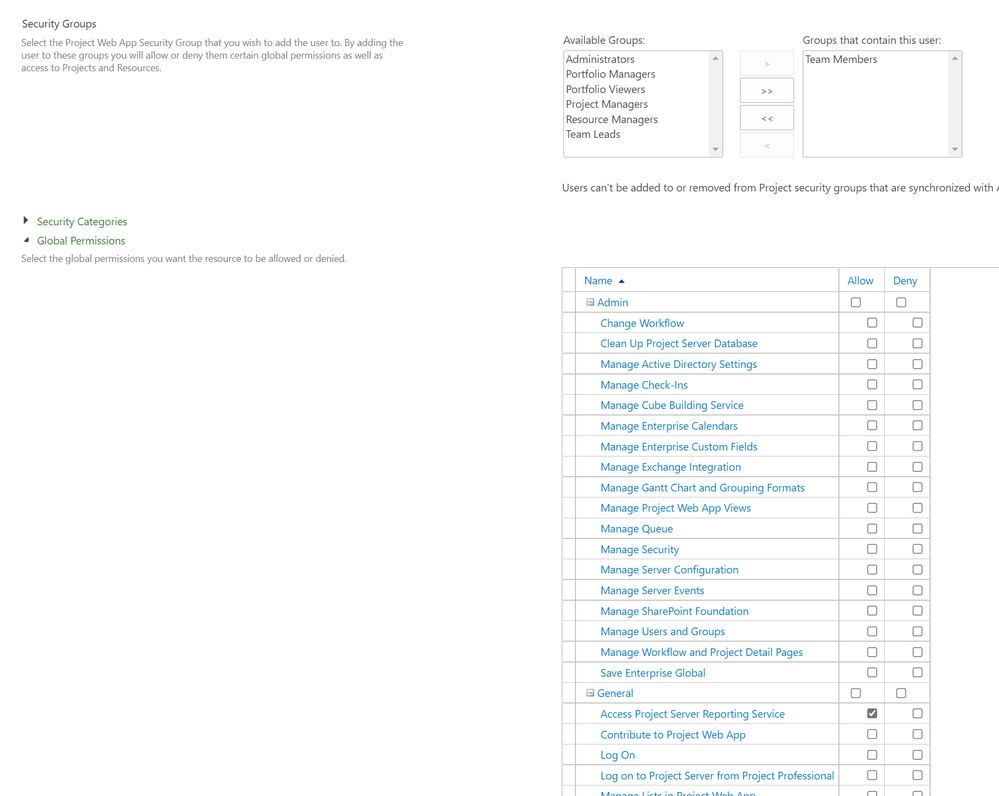
Task: Open the Change Workflow permission link
Action: coord(642,323)
